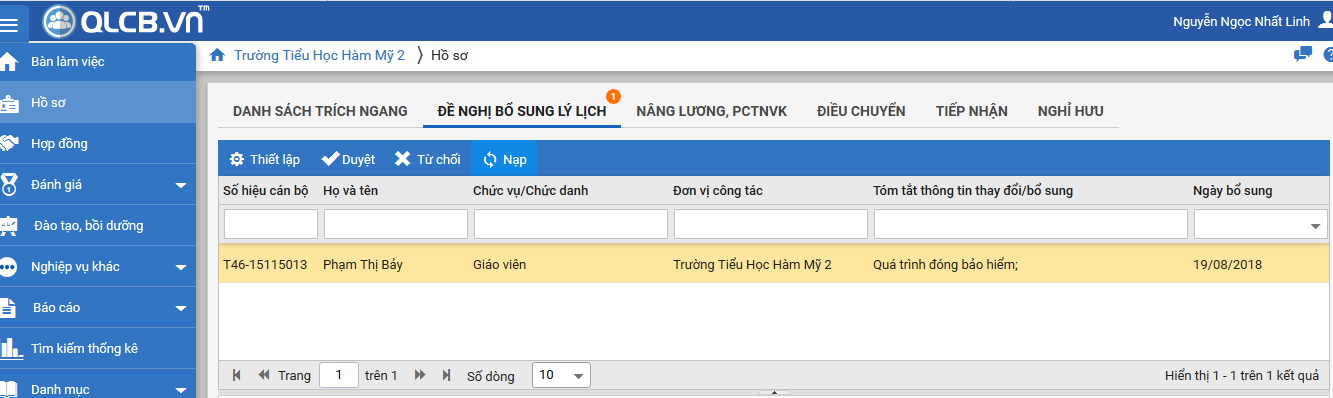The height and width of the screenshot is (398, 1333).
Task: Go to the next page arrow
Action: point(420,376)
